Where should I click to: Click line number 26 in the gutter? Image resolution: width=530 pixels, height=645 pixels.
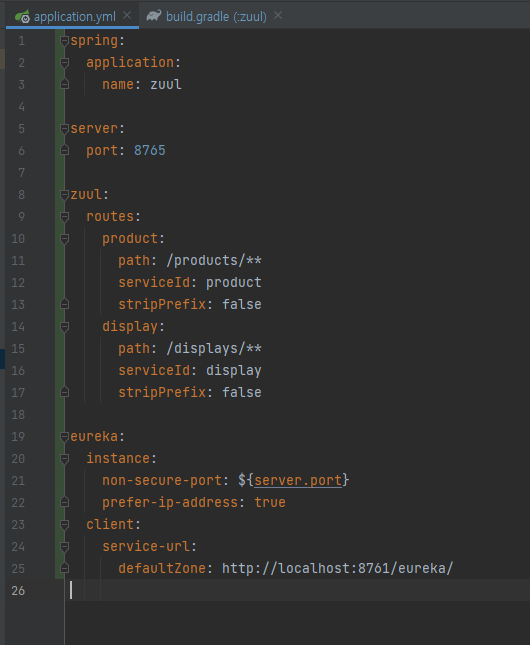18,591
